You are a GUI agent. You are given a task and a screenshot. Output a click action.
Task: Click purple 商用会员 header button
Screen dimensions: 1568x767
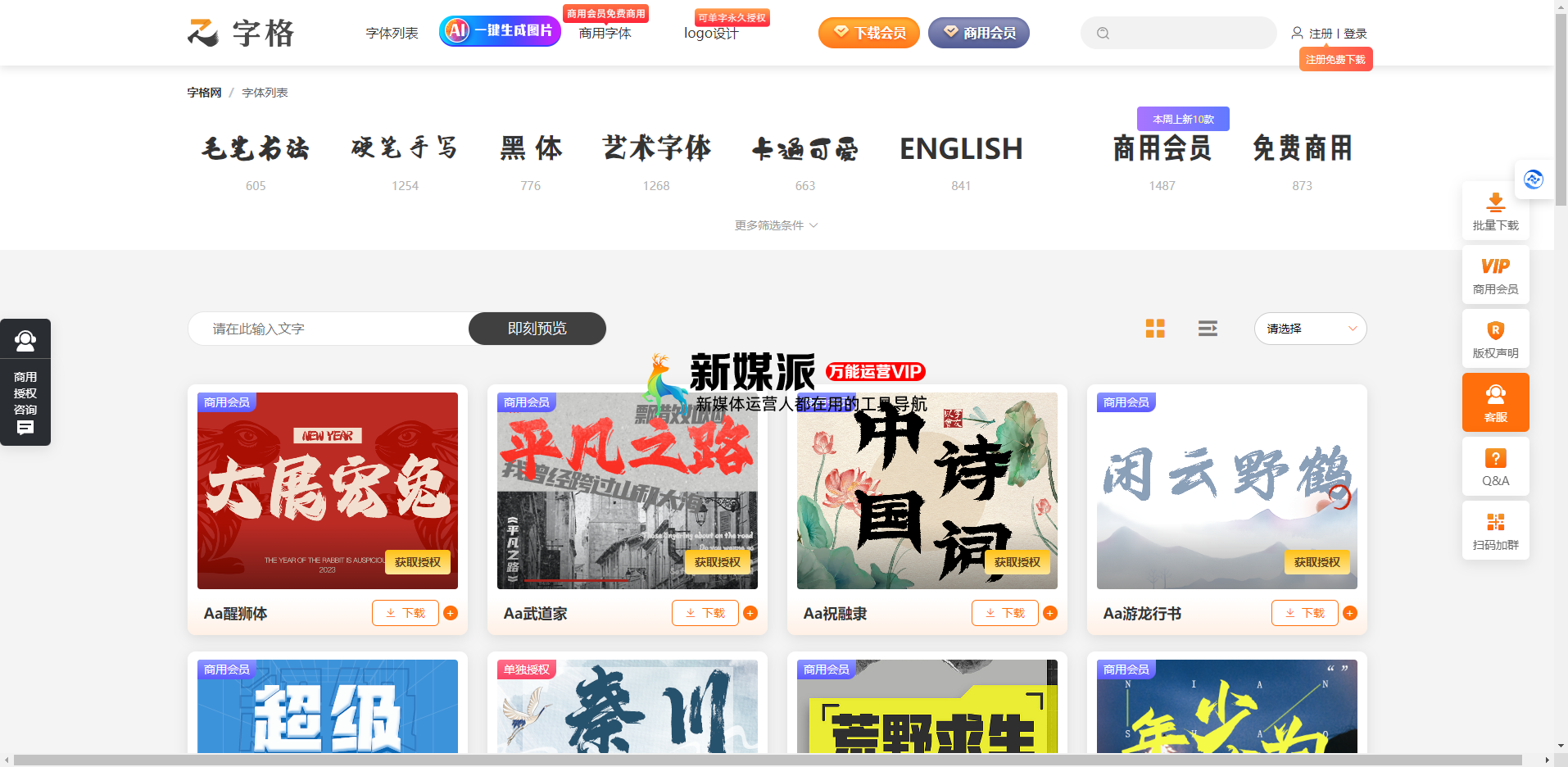coord(979,33)
